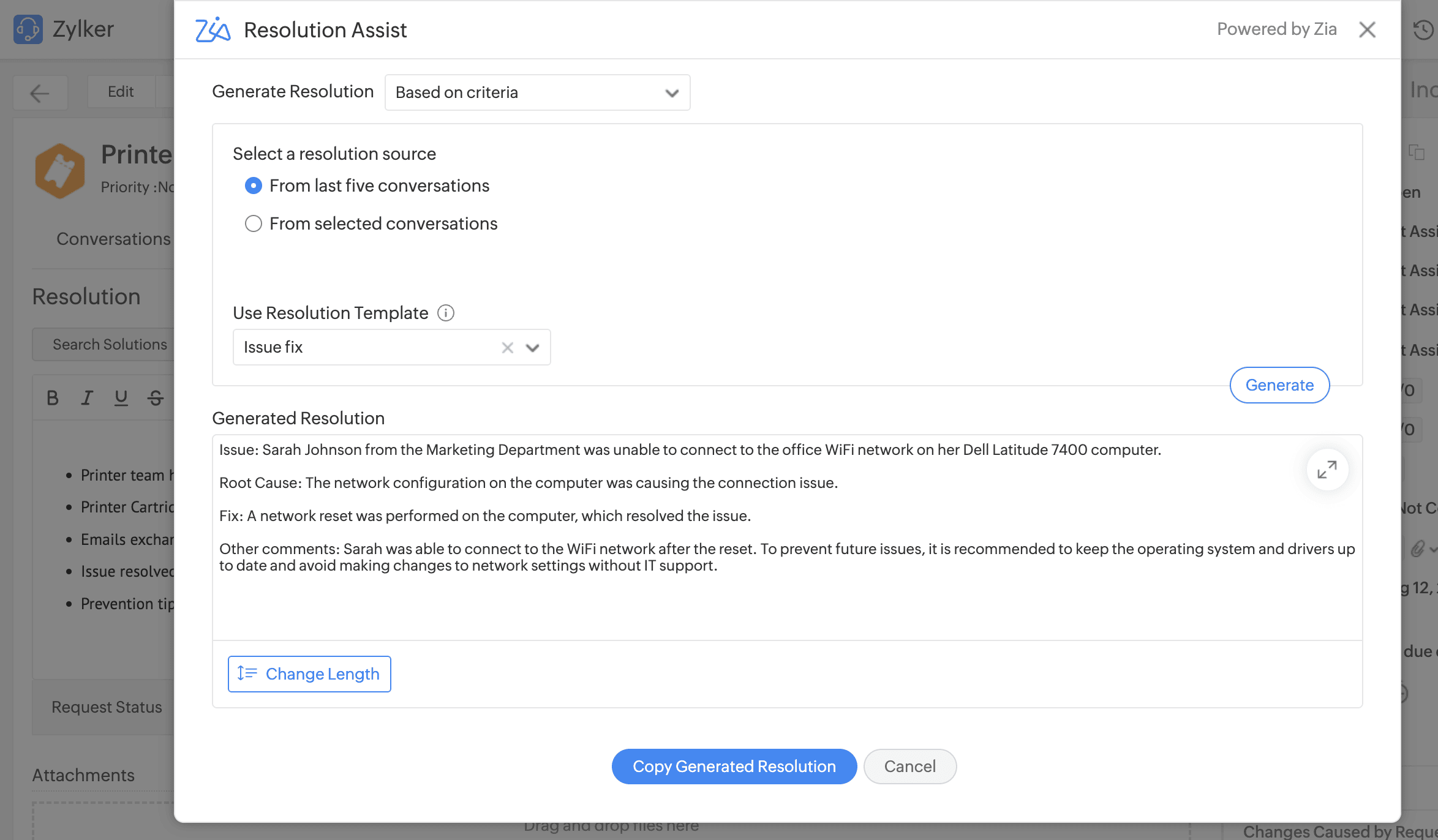Switch to the Conversations tab
Viewport: 1438px width, 840px height.
[x=113, y=239]
